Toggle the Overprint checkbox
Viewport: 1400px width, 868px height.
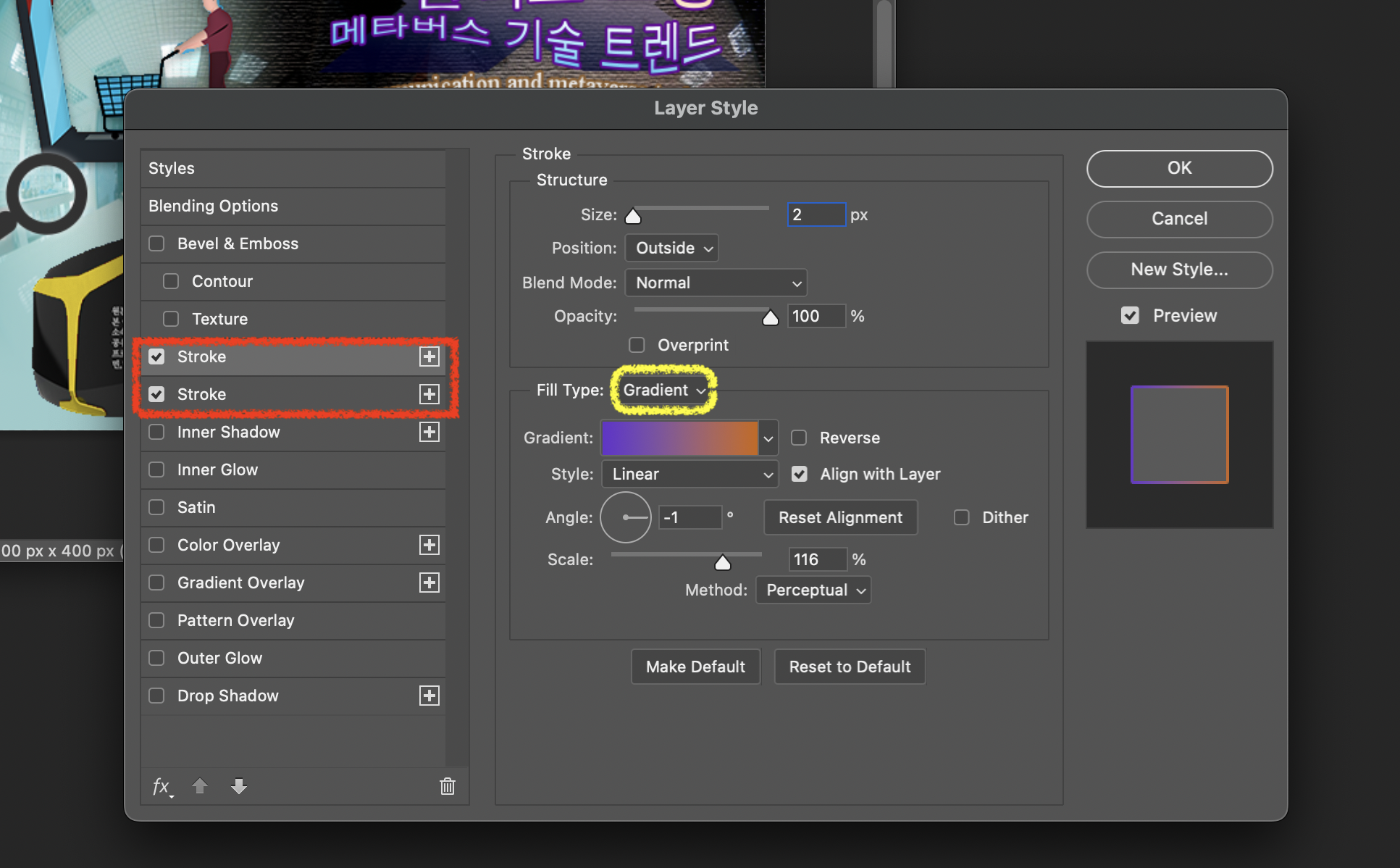pos(637,345)
